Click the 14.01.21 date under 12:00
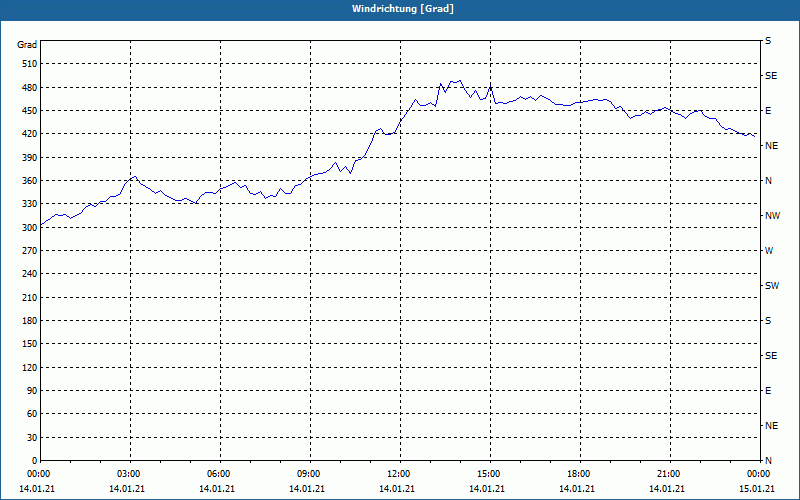This screenshot has height=500, width=800. coord(397,489)
